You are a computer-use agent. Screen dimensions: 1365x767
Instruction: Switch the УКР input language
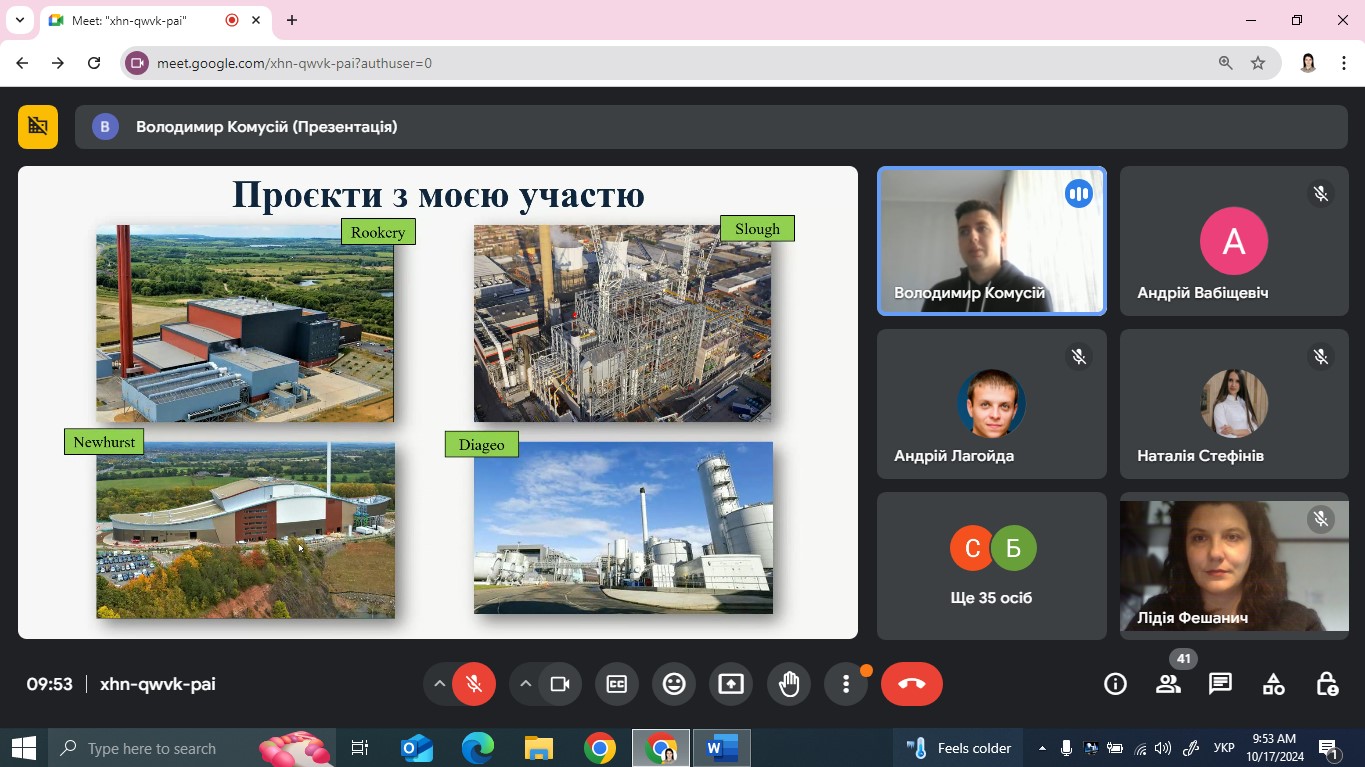pyautogui.click(x=1223, y=748)
